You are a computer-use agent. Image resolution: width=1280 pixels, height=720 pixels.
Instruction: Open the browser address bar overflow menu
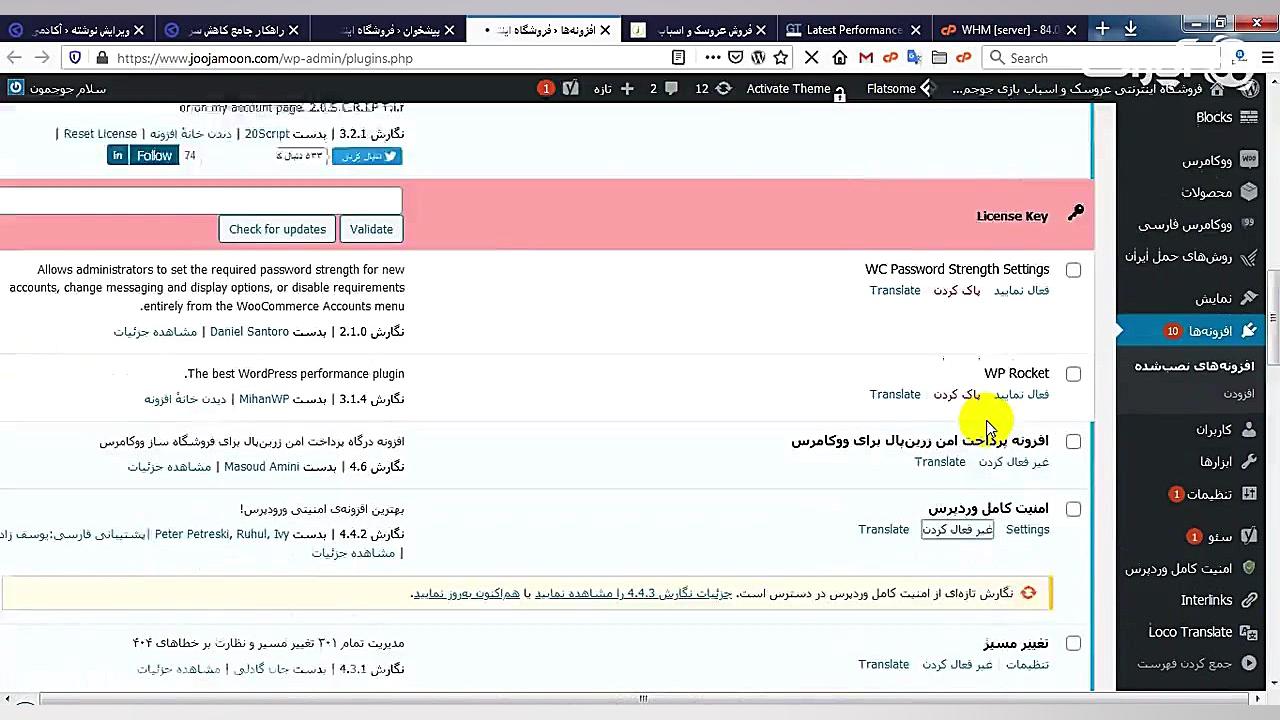pos(715,58)
